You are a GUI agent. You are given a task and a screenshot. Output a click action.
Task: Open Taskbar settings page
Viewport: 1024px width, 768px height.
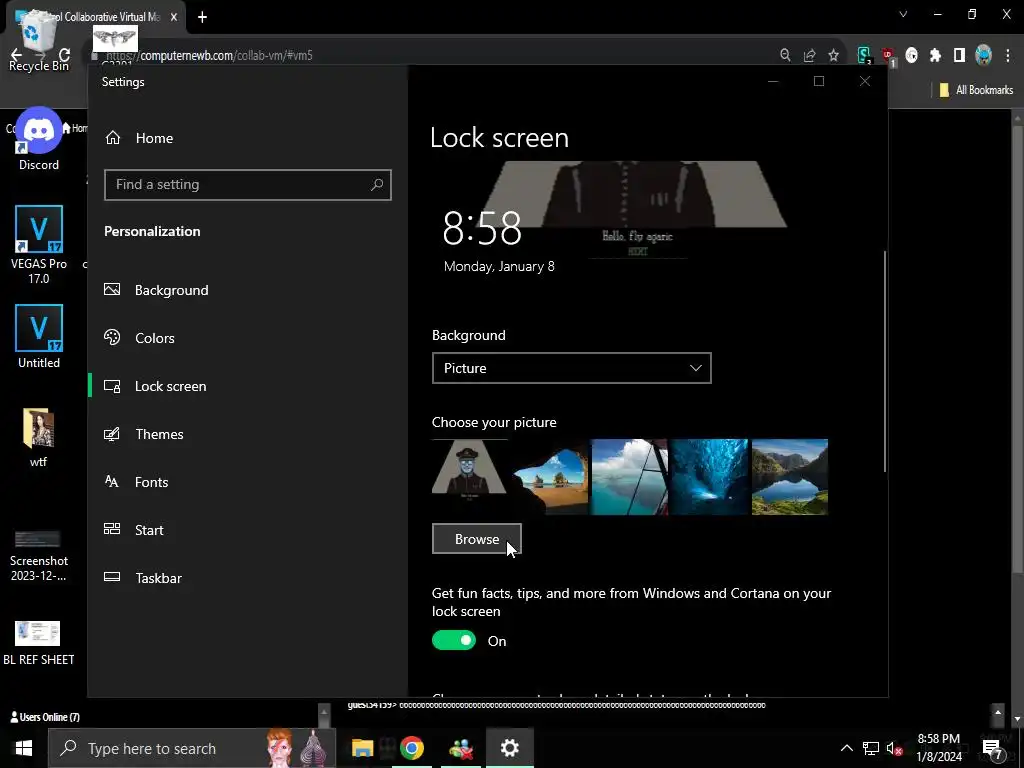[143, 578]
